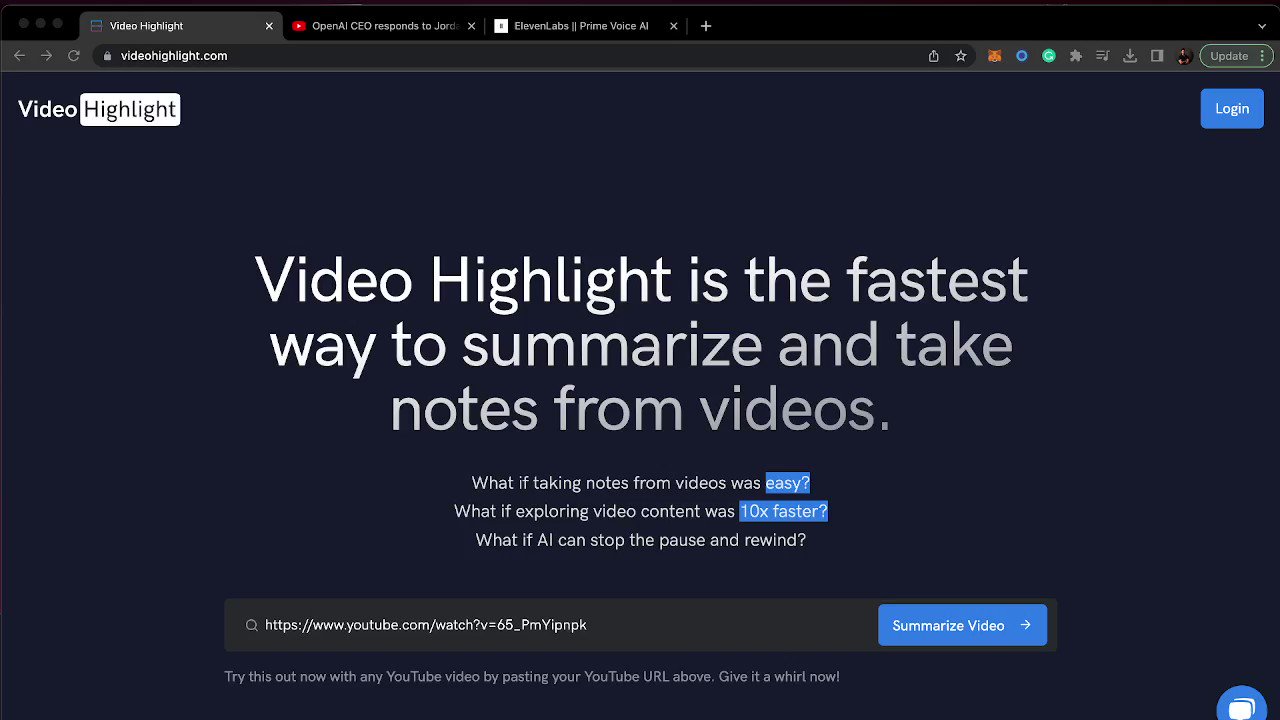Image resolution: width=1280 pixels, height=720 pixels.
Task: Open the side panel icon
Action: point(1157,56)
